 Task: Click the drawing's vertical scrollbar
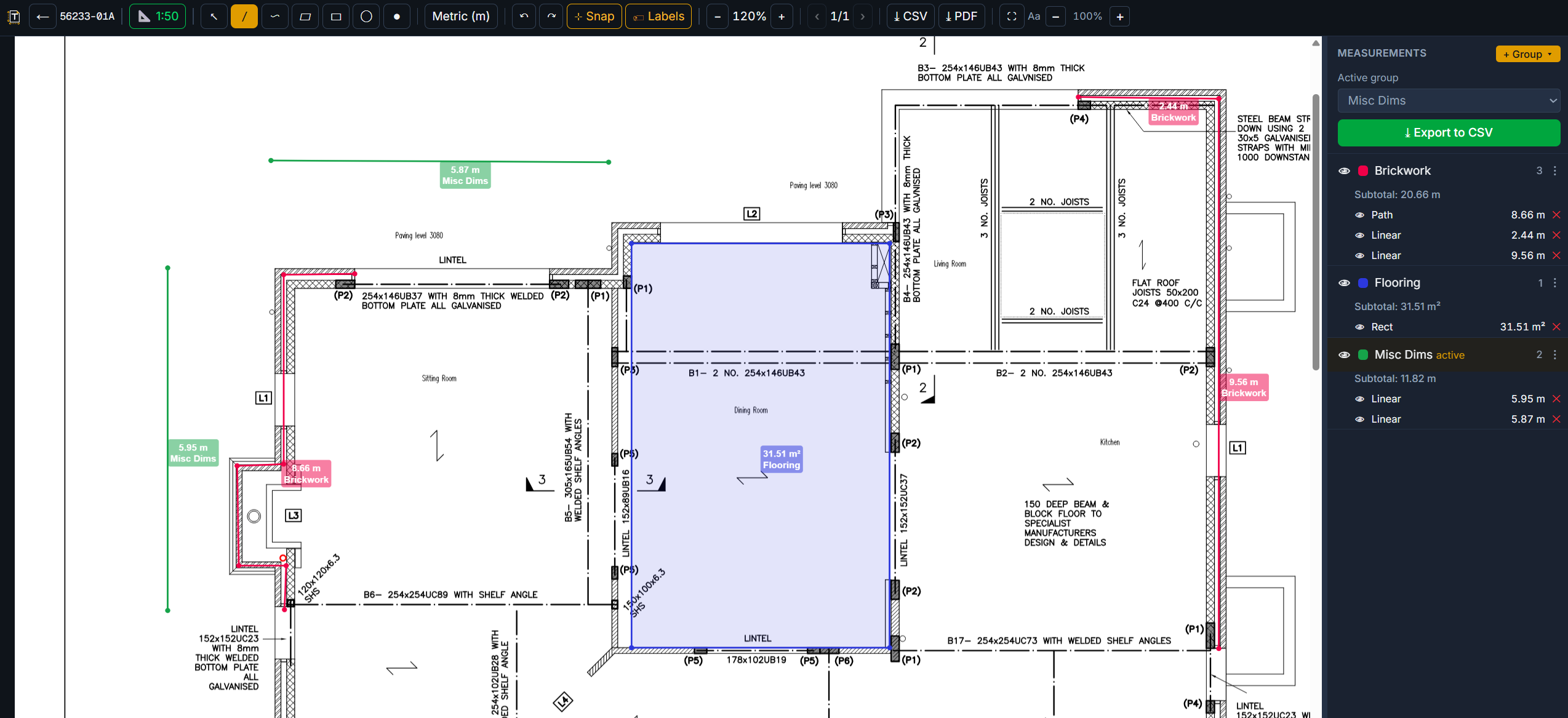(1316, 231)
